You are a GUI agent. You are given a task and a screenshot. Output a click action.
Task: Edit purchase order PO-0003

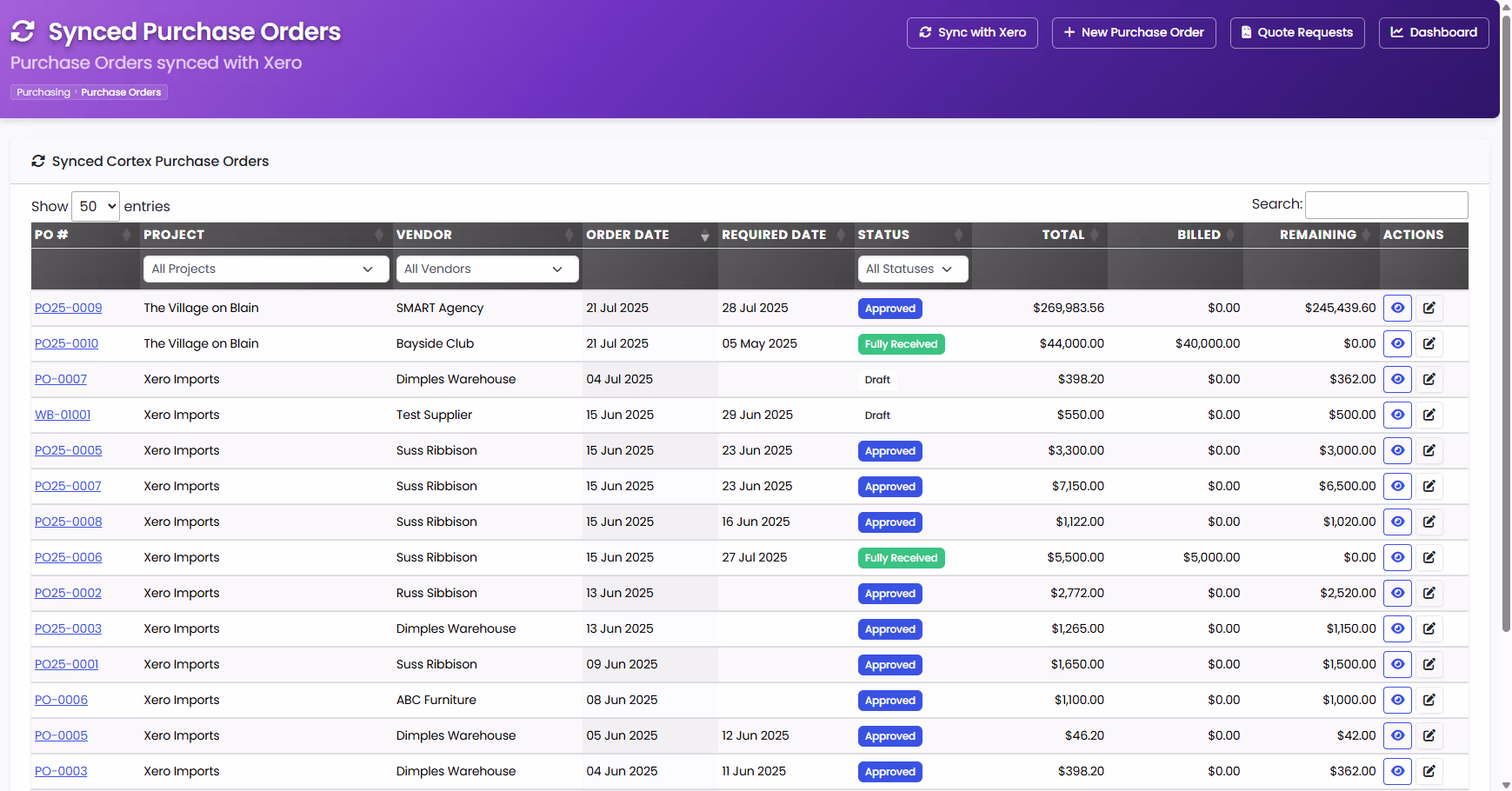tap(1429, 771)
